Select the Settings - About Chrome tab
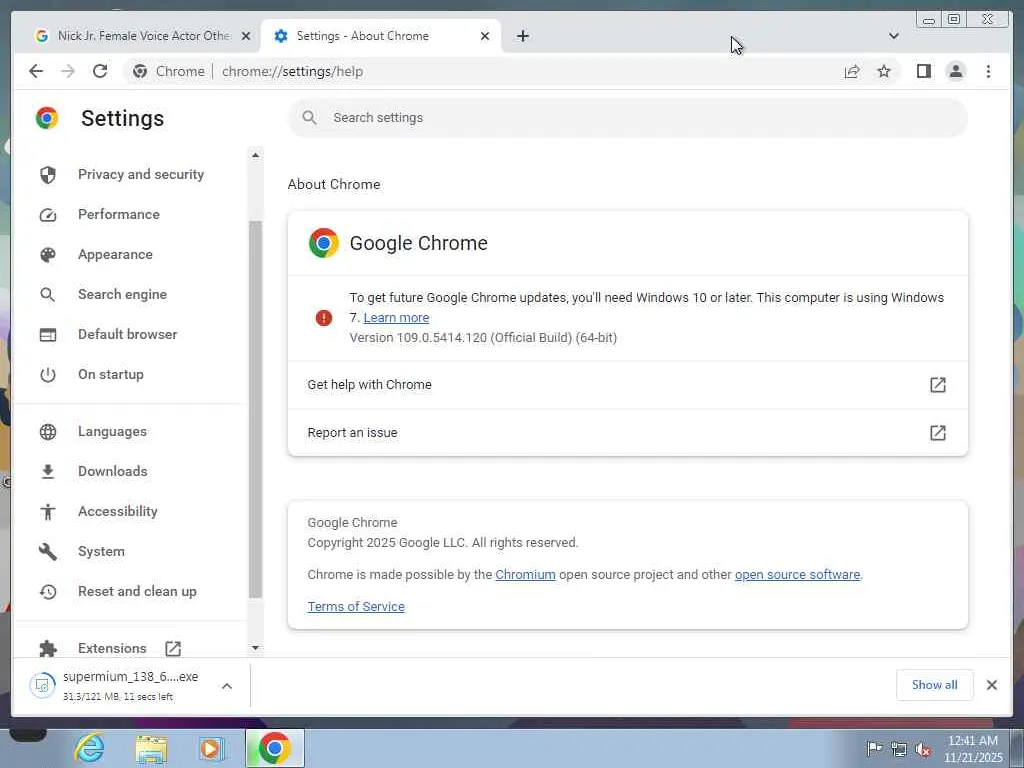This screenshot has height=768, width=1024. [381, 36]
